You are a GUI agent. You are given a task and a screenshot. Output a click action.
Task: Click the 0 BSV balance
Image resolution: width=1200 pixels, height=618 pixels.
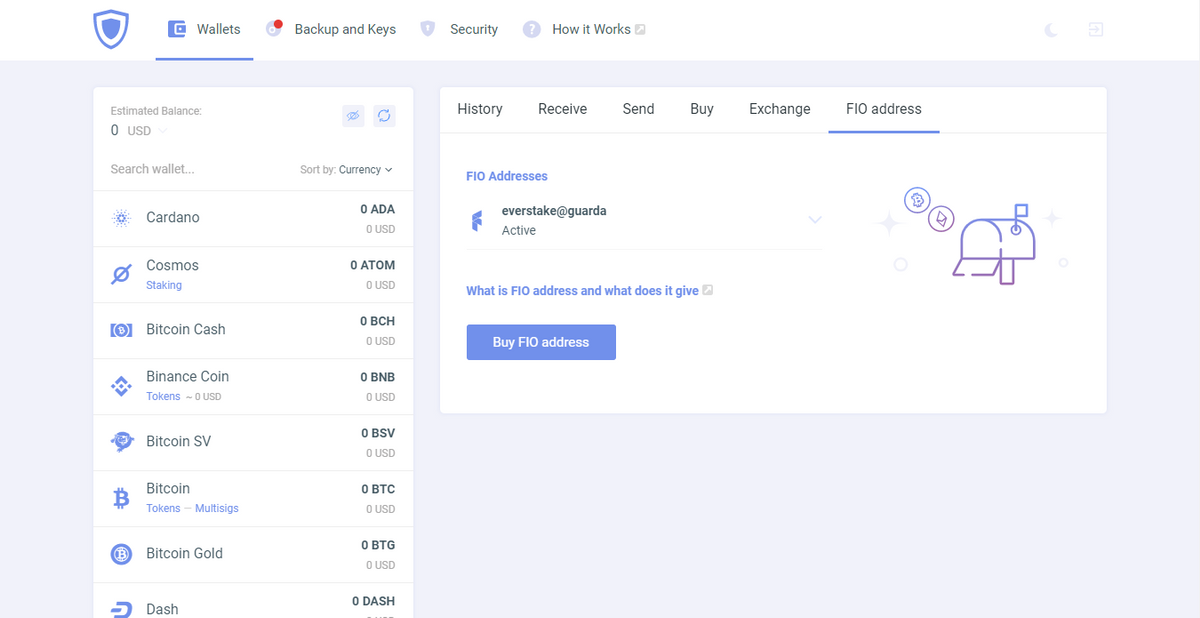point(378,433)
